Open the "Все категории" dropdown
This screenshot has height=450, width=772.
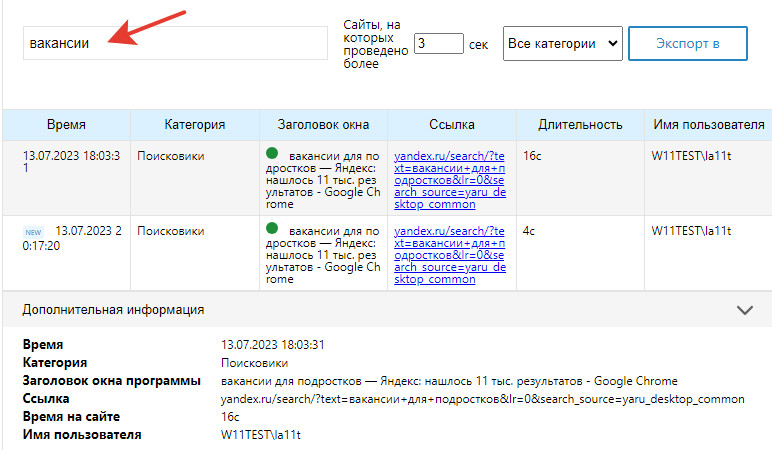coord(563,44)
